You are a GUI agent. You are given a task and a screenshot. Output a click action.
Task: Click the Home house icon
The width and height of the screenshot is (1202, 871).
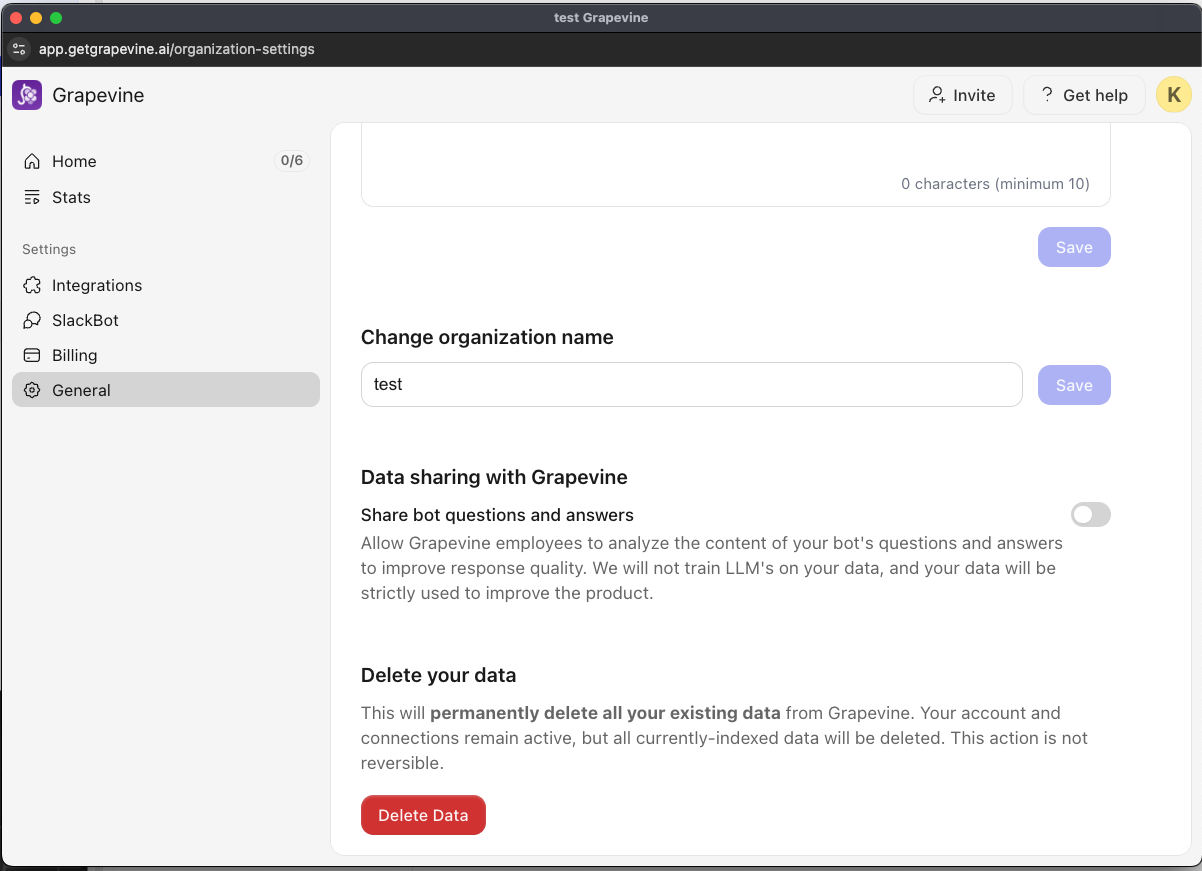click(x=32, y=161)
